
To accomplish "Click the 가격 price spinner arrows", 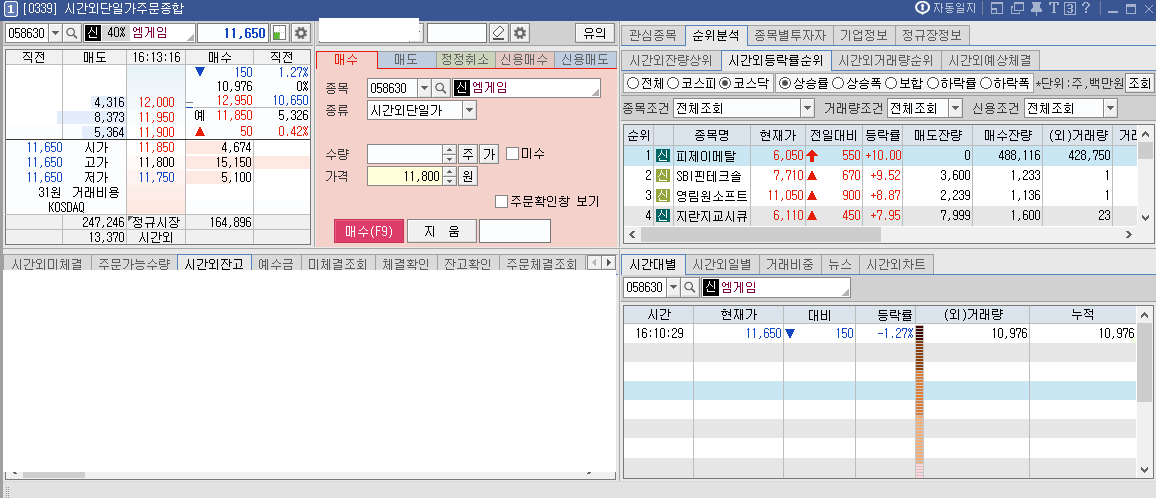I will (x=449, y=176).
